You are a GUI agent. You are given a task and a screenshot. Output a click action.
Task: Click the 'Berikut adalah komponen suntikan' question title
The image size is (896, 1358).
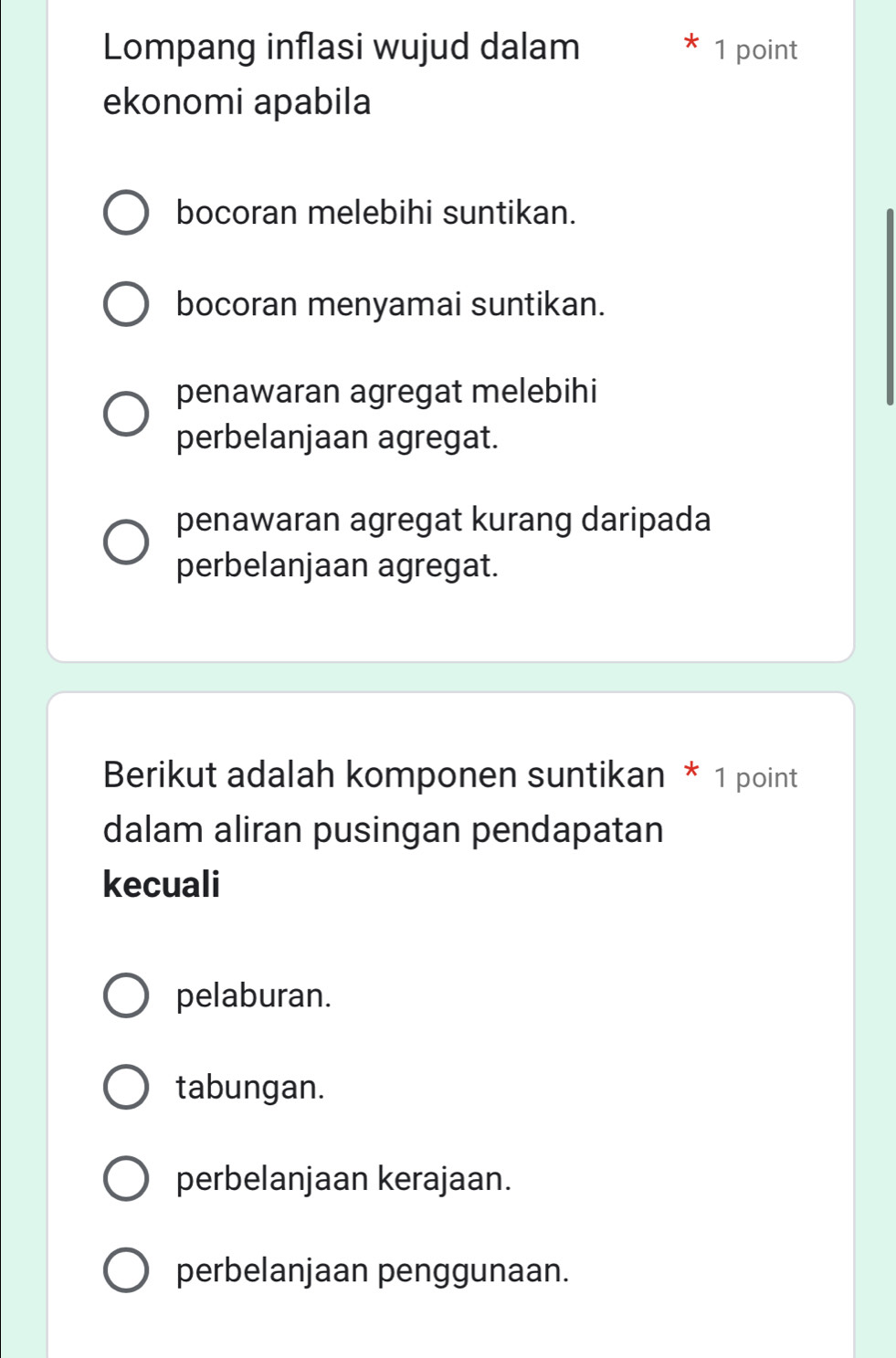click(x=384, y=775)
